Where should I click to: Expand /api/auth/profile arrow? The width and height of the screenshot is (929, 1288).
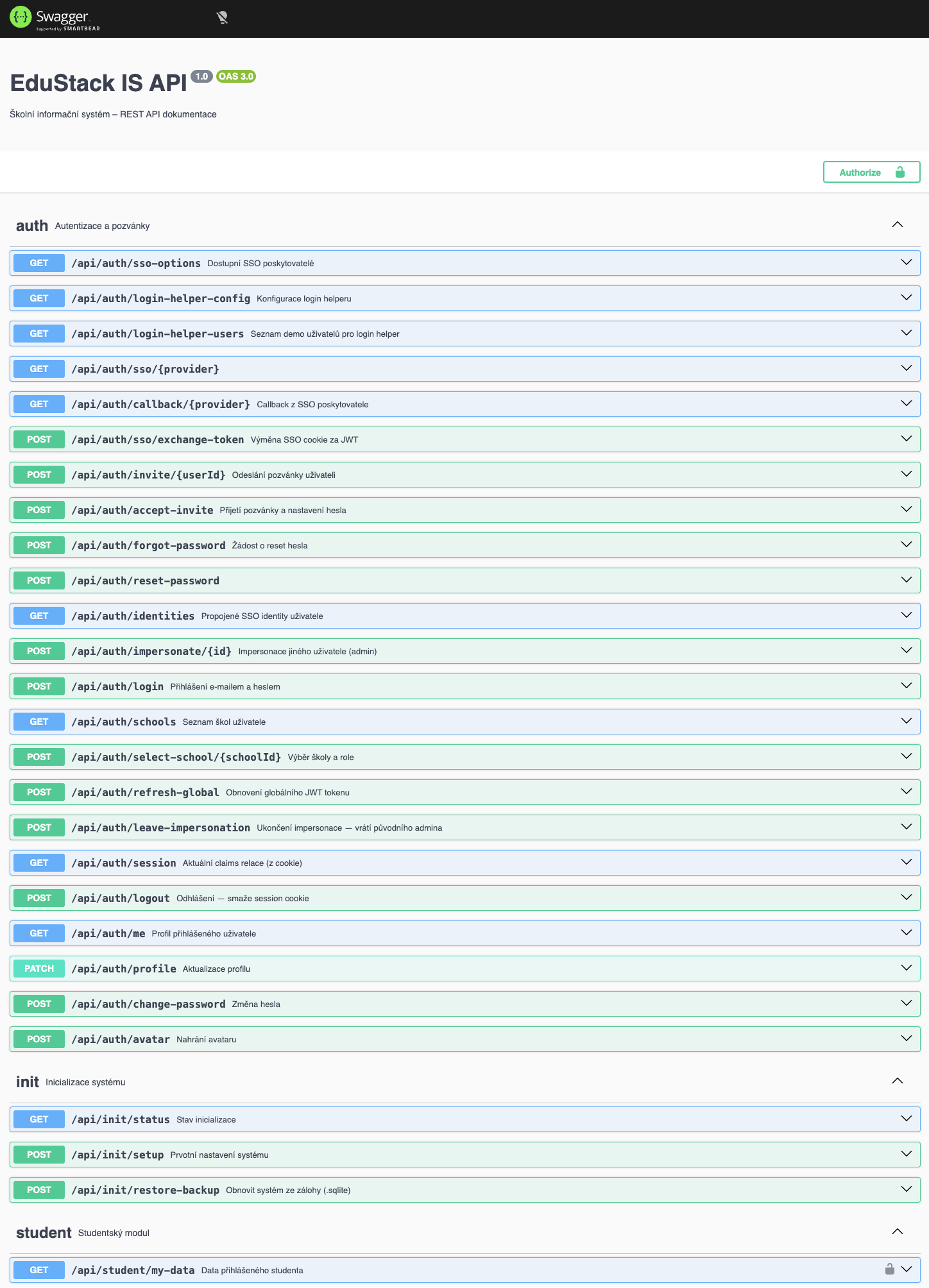[x=907, y=968]
